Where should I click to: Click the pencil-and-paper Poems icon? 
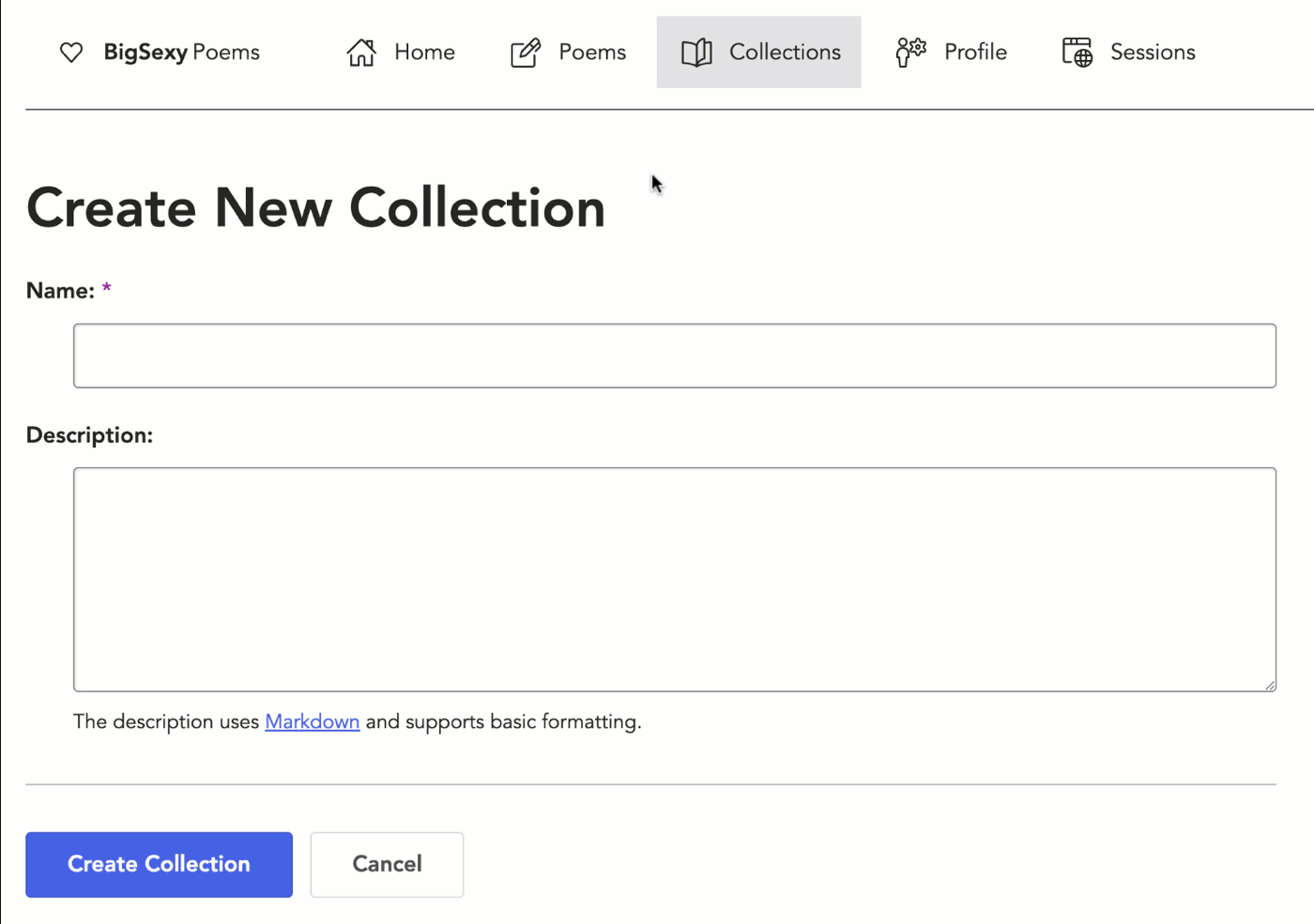point(526,53)
